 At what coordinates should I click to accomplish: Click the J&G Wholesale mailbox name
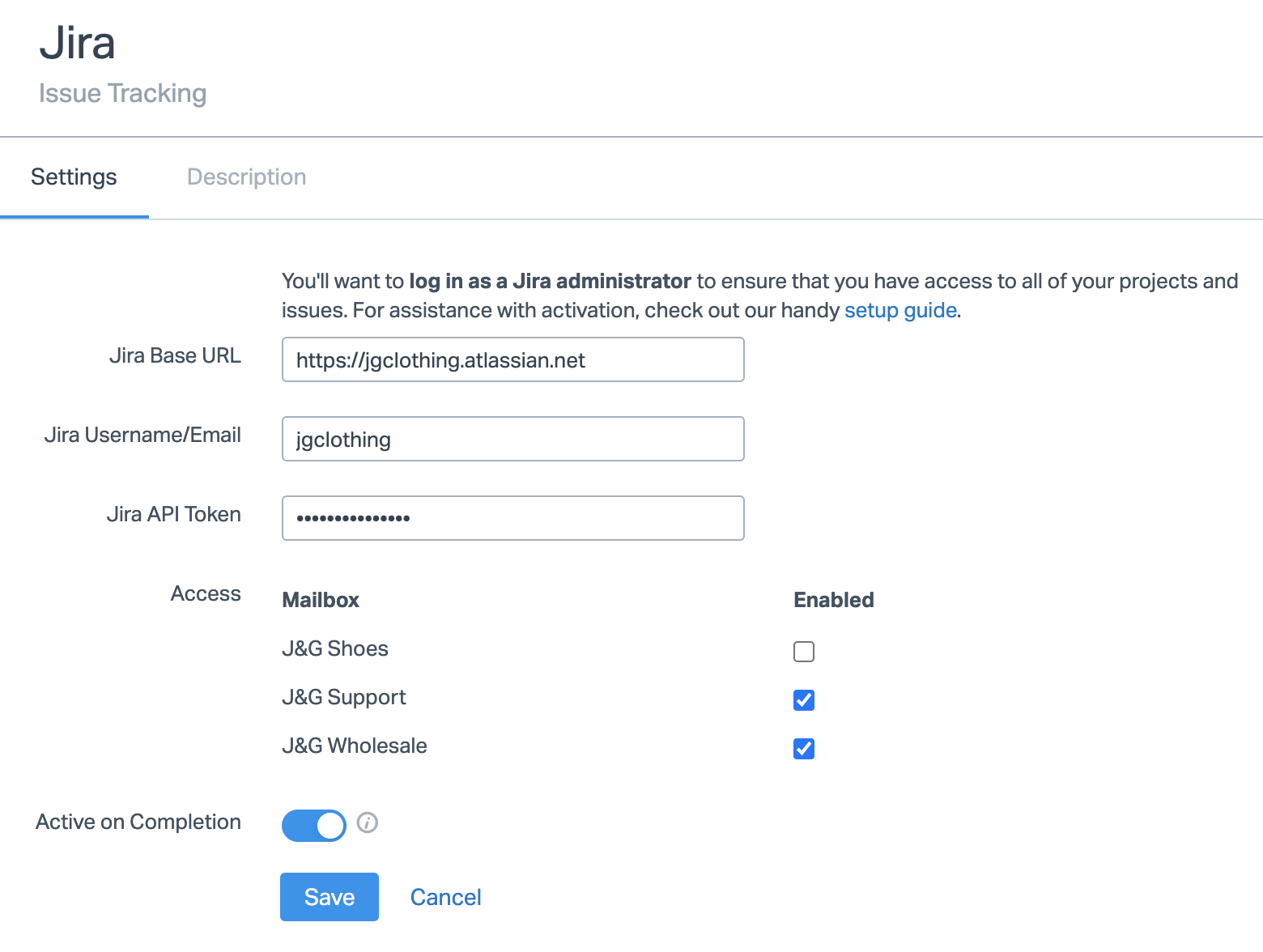[355, 746]
